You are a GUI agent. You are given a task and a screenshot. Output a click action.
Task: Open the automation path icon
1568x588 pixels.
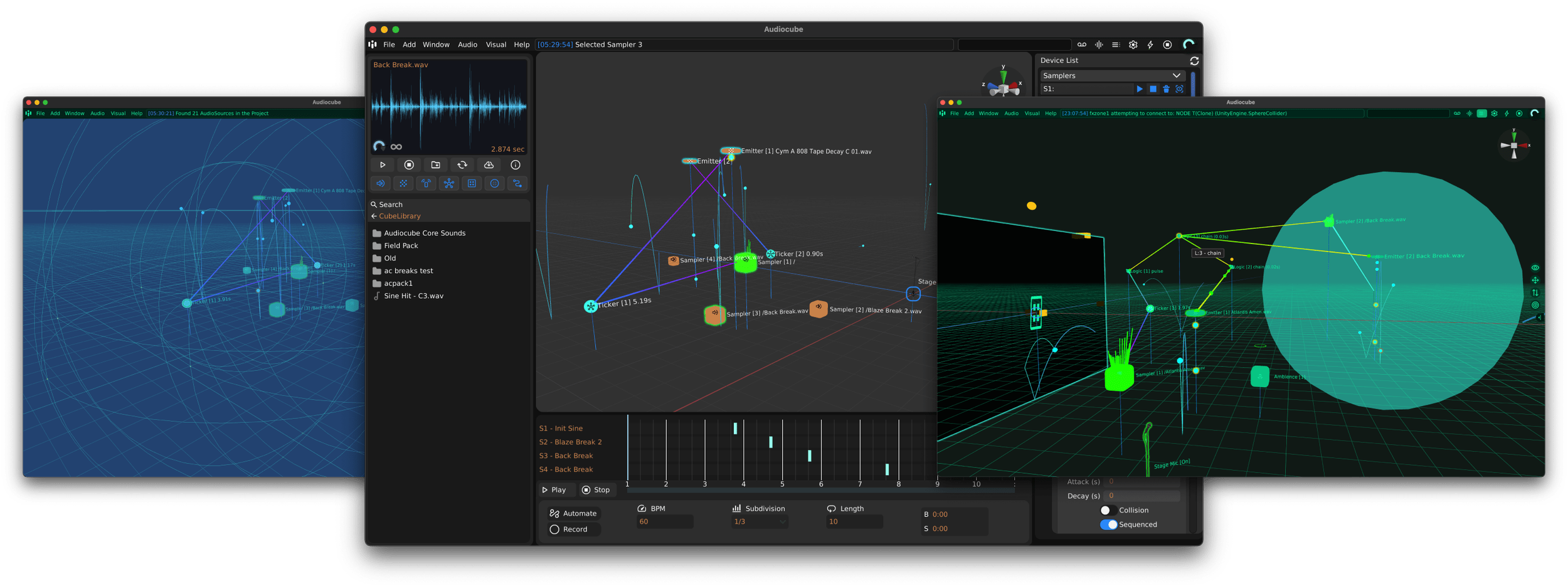pos(517,183)
